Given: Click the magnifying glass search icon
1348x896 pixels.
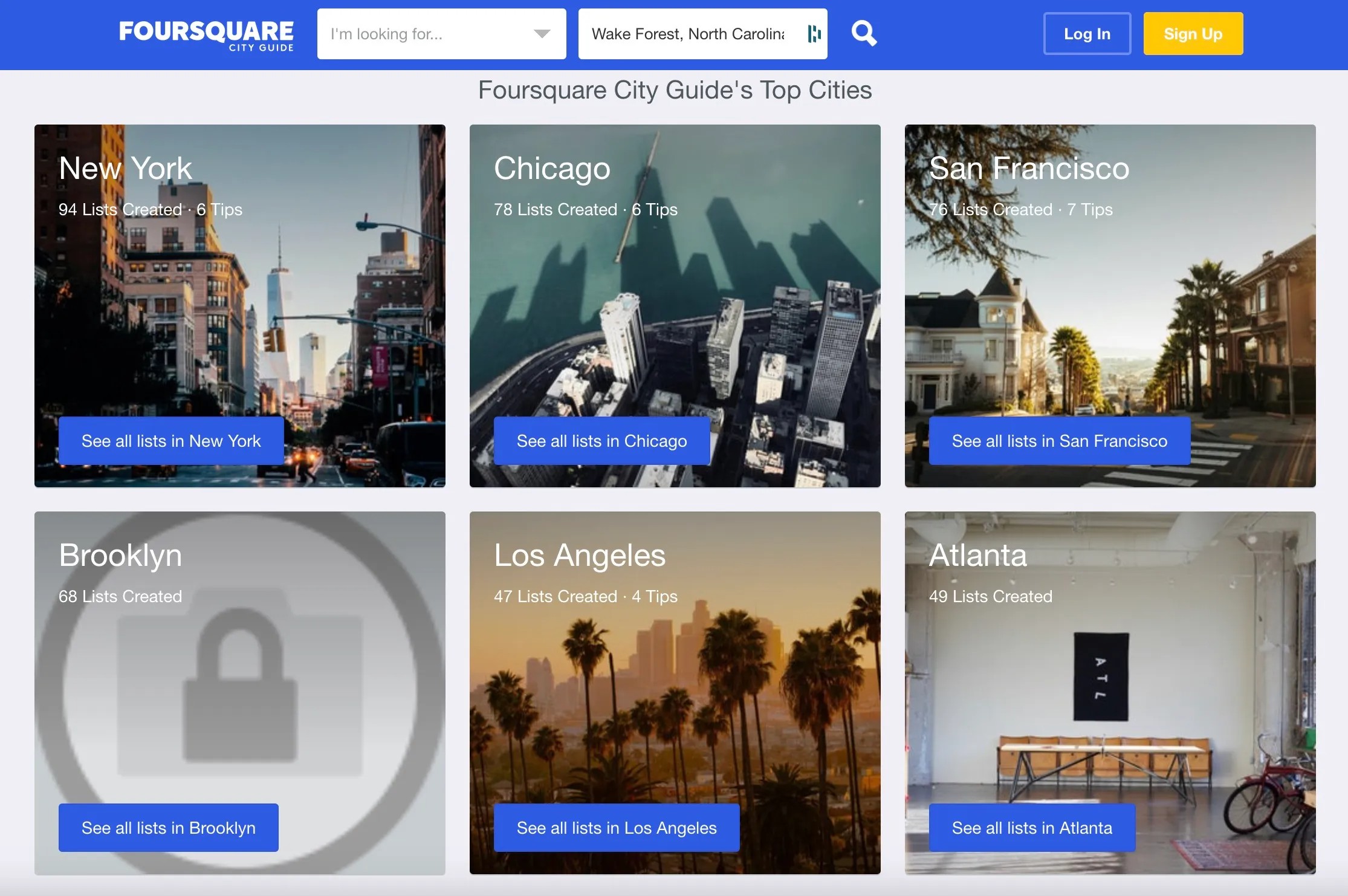Looking at the screenshot, I should coord(864,33).
